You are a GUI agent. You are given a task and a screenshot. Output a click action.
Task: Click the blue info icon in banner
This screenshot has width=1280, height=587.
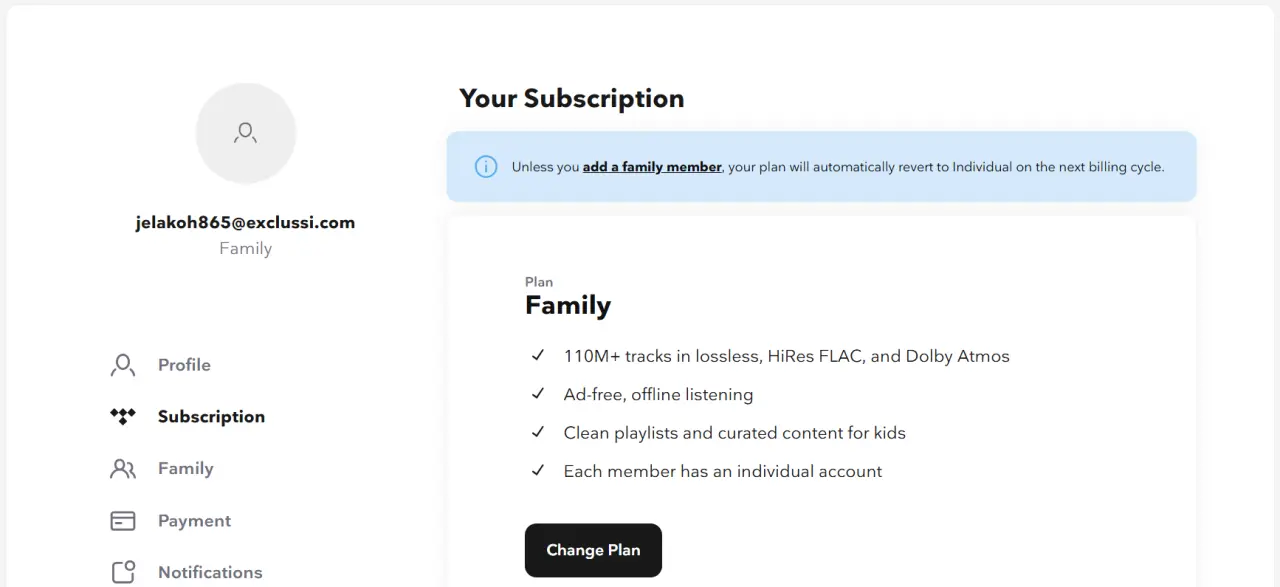click(x=486, y=167)
